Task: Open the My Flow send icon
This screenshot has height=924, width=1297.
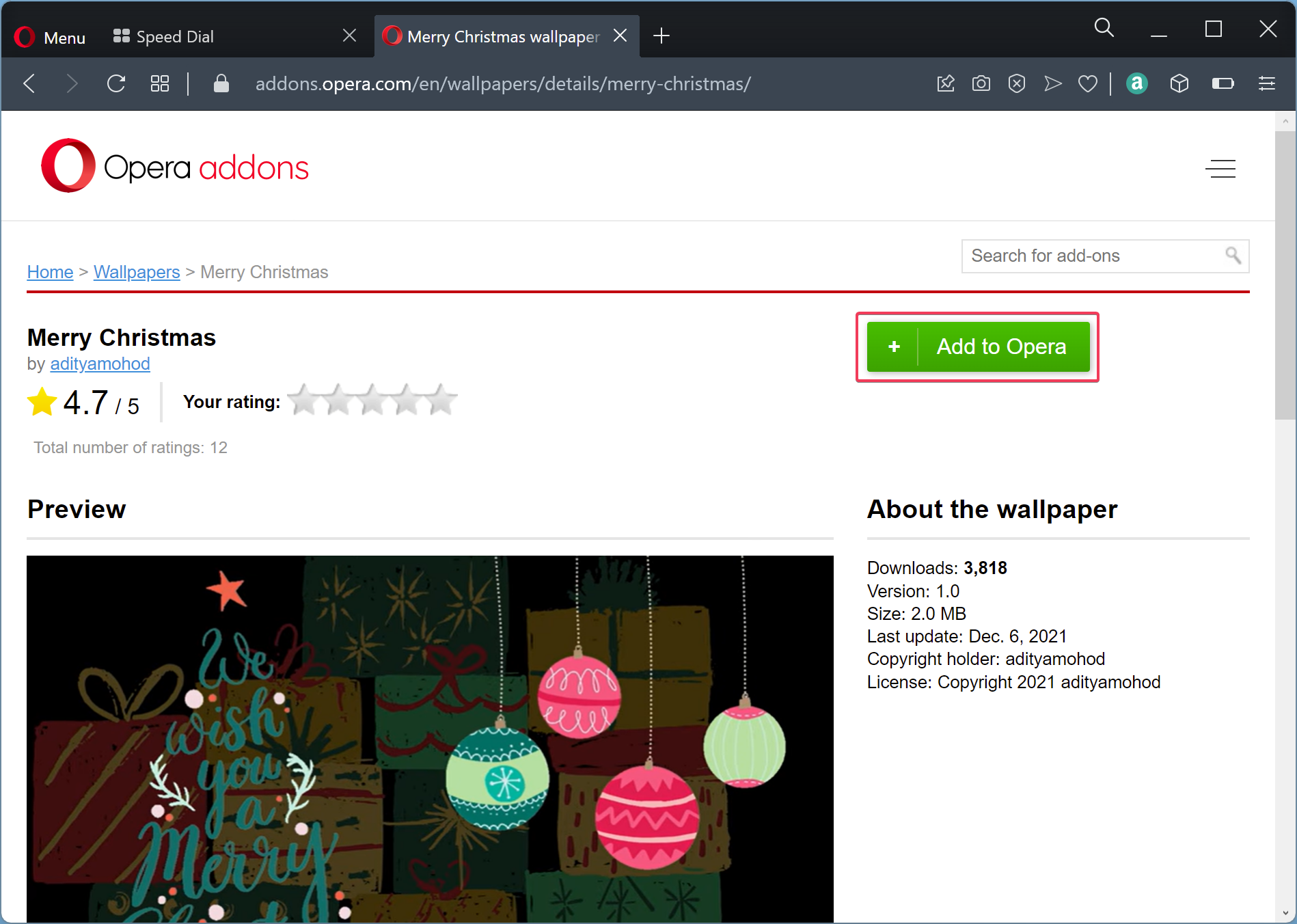Action: [x=1052, y=83]
